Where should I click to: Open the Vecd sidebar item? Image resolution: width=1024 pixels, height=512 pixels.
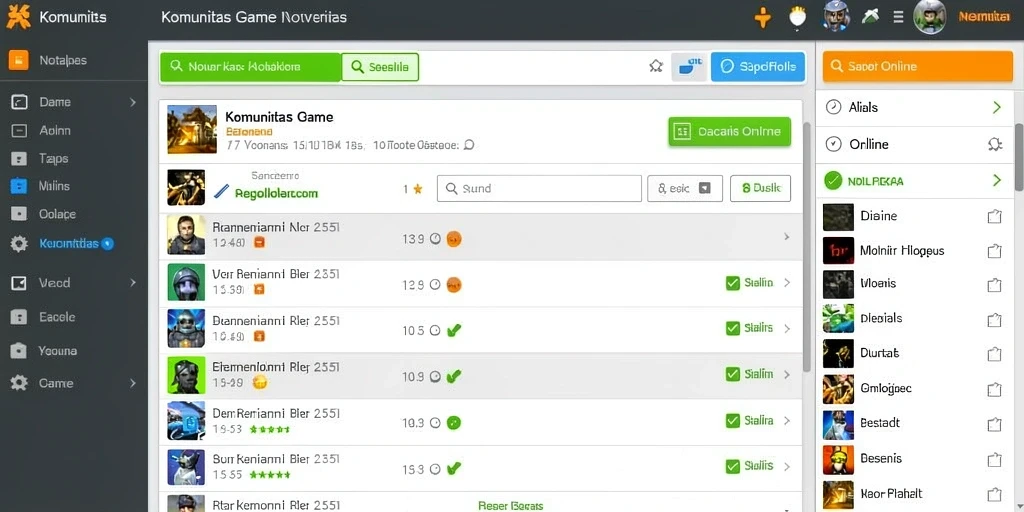tap(74, 283)
